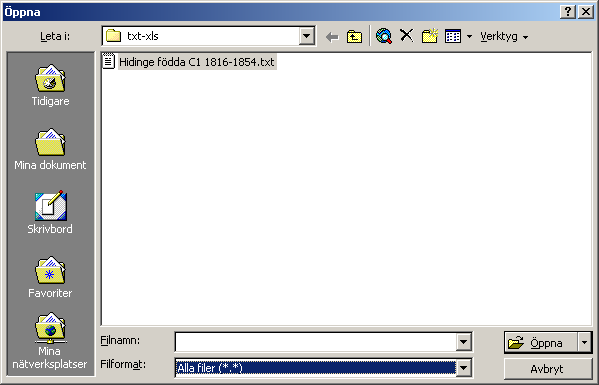Expand the Filformat dropdown arrow
Viewport: 599px width, 385px height.
coord(463,368)
